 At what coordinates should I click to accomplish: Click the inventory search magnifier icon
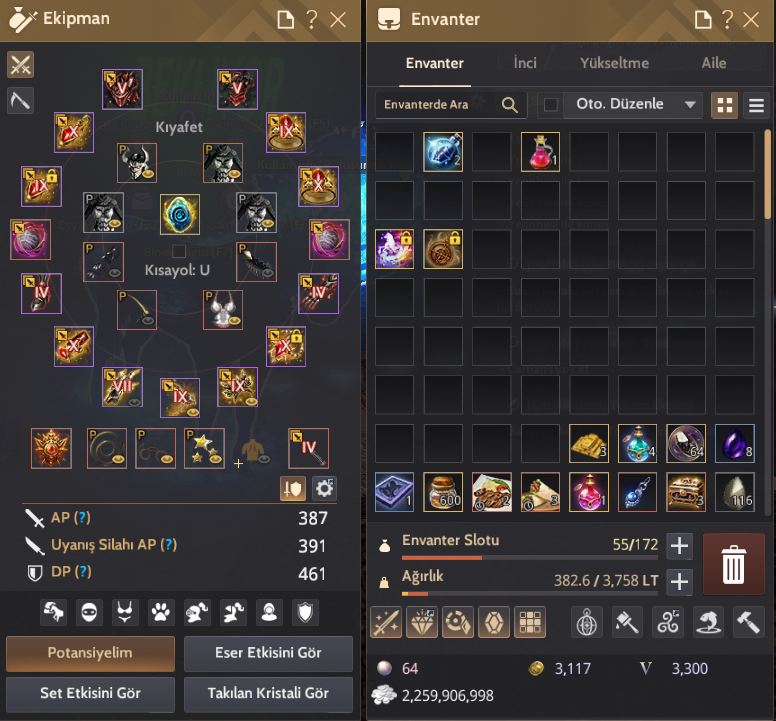coord(509,104)
